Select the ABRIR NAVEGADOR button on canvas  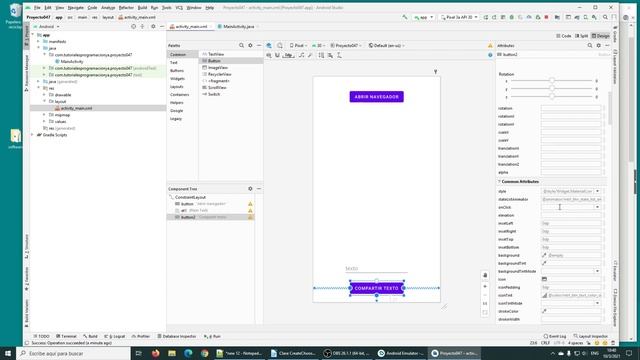[x=377, y=97]
